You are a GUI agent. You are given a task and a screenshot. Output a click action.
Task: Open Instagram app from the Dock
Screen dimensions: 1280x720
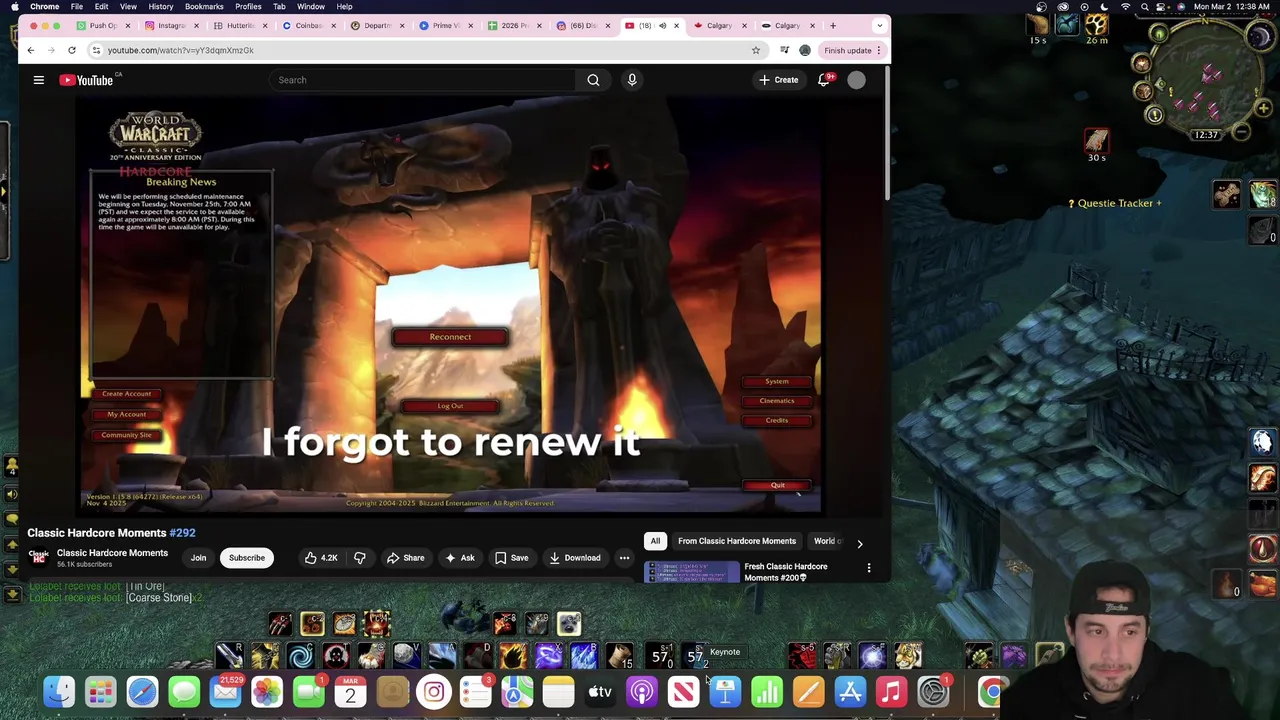coord(434,692)
